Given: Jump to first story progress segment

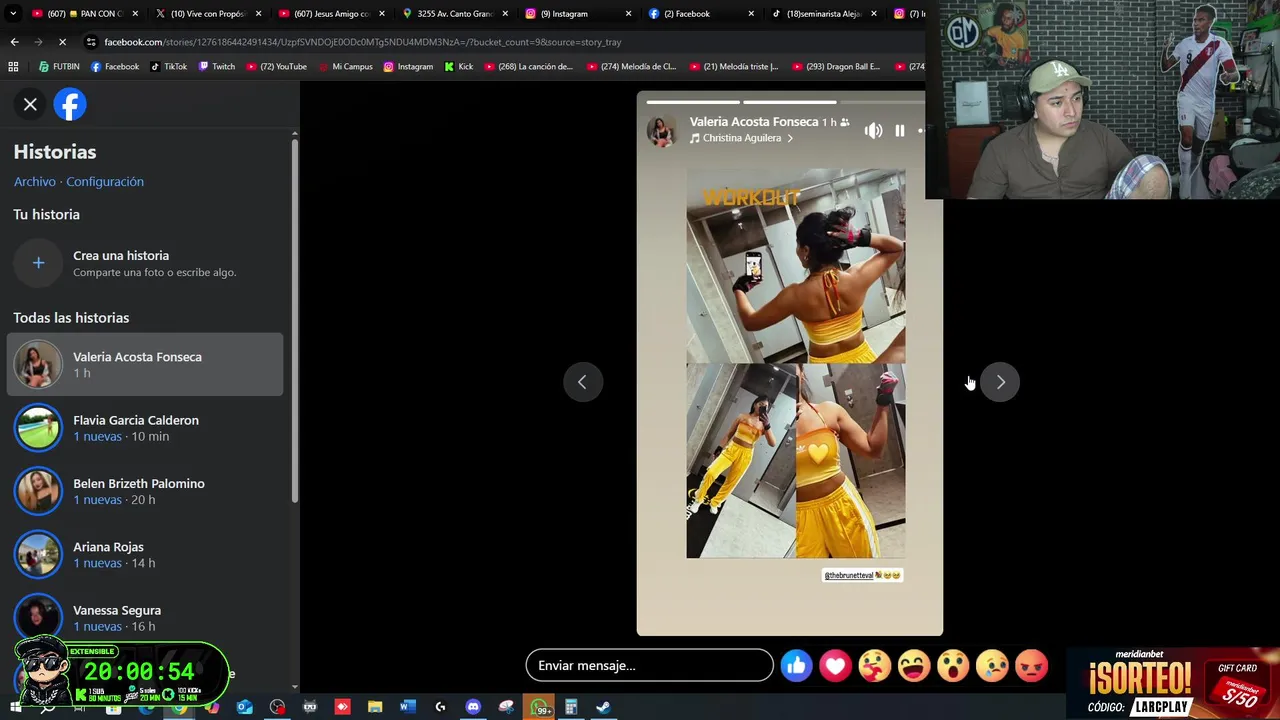Looking at the screenshot, I should (692, 102).
